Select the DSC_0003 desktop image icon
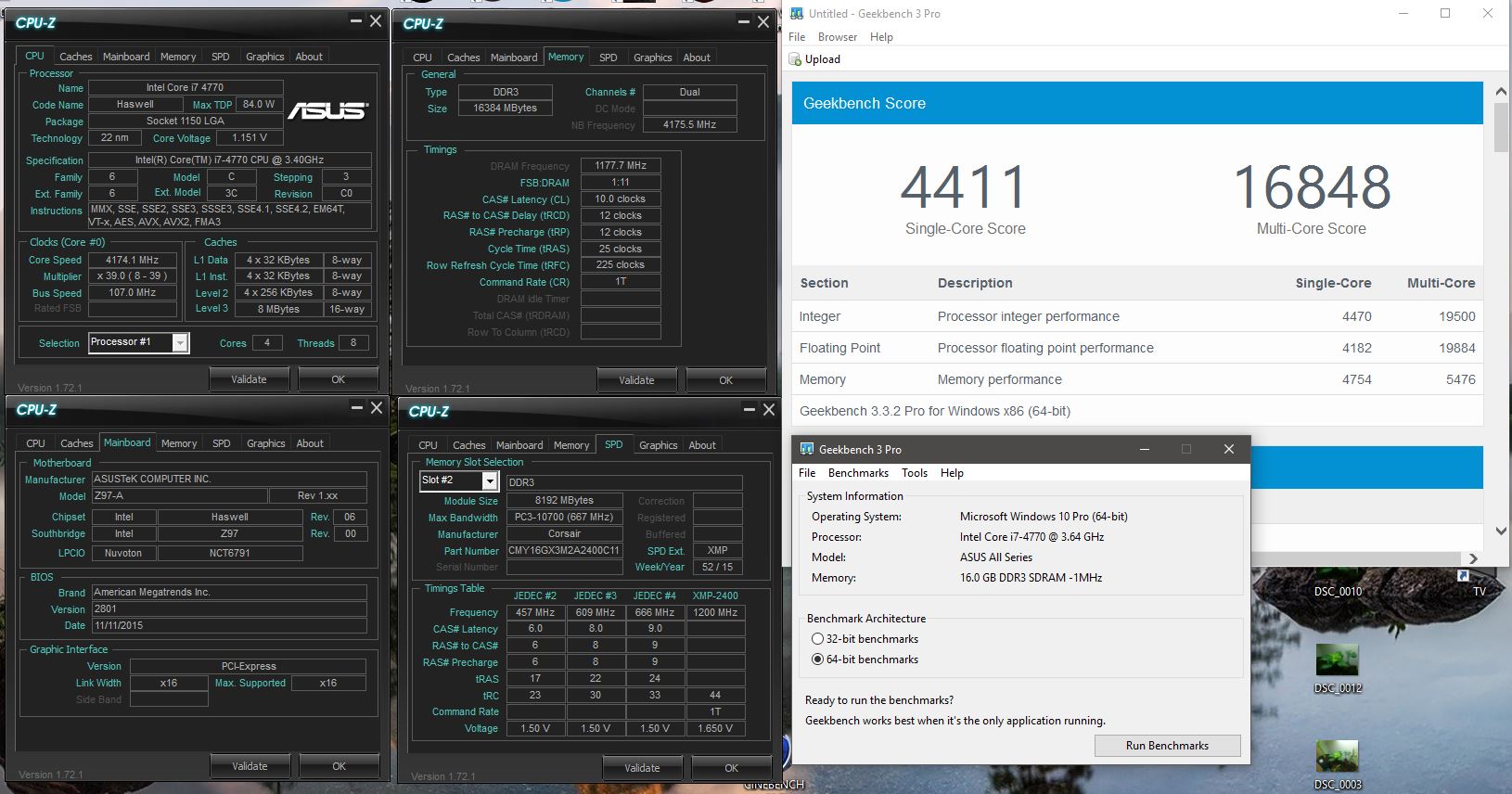This screenshot has width=1512, height=794. coord(1337,756)
